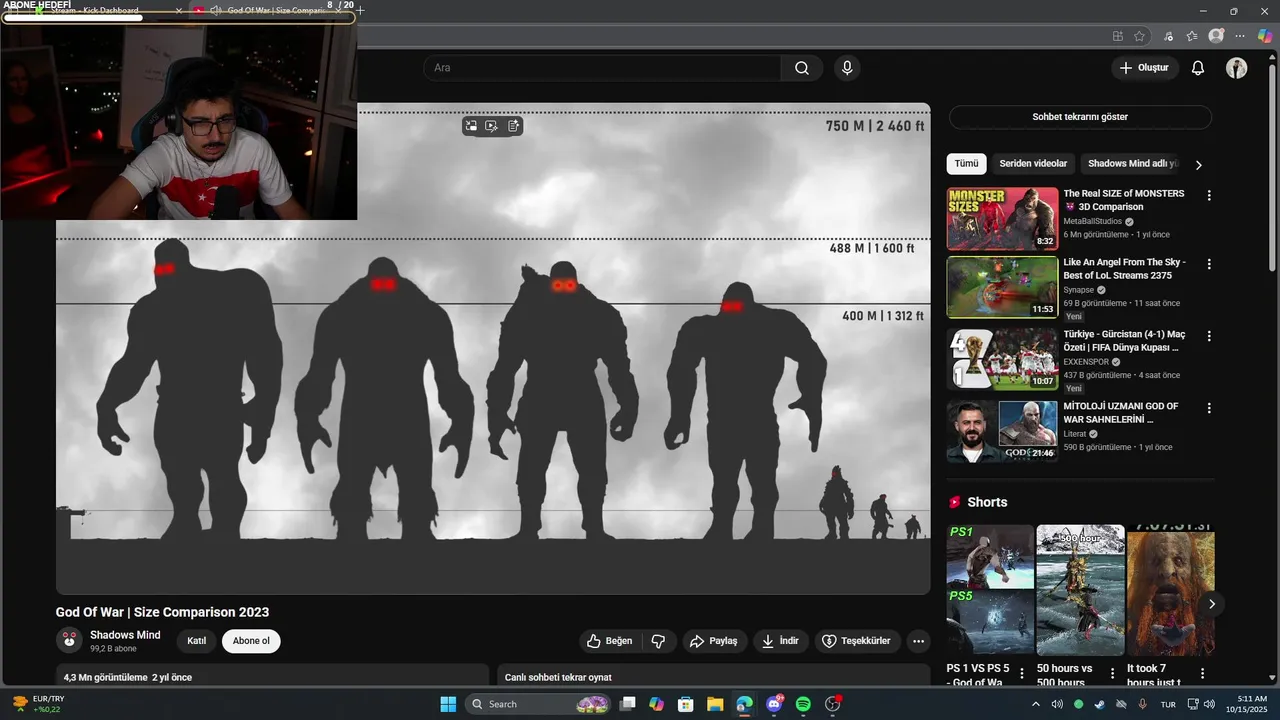Open options for Like An Angel From The Sky
Viewport: 1280px width, 720px height.
[1209, 265]
